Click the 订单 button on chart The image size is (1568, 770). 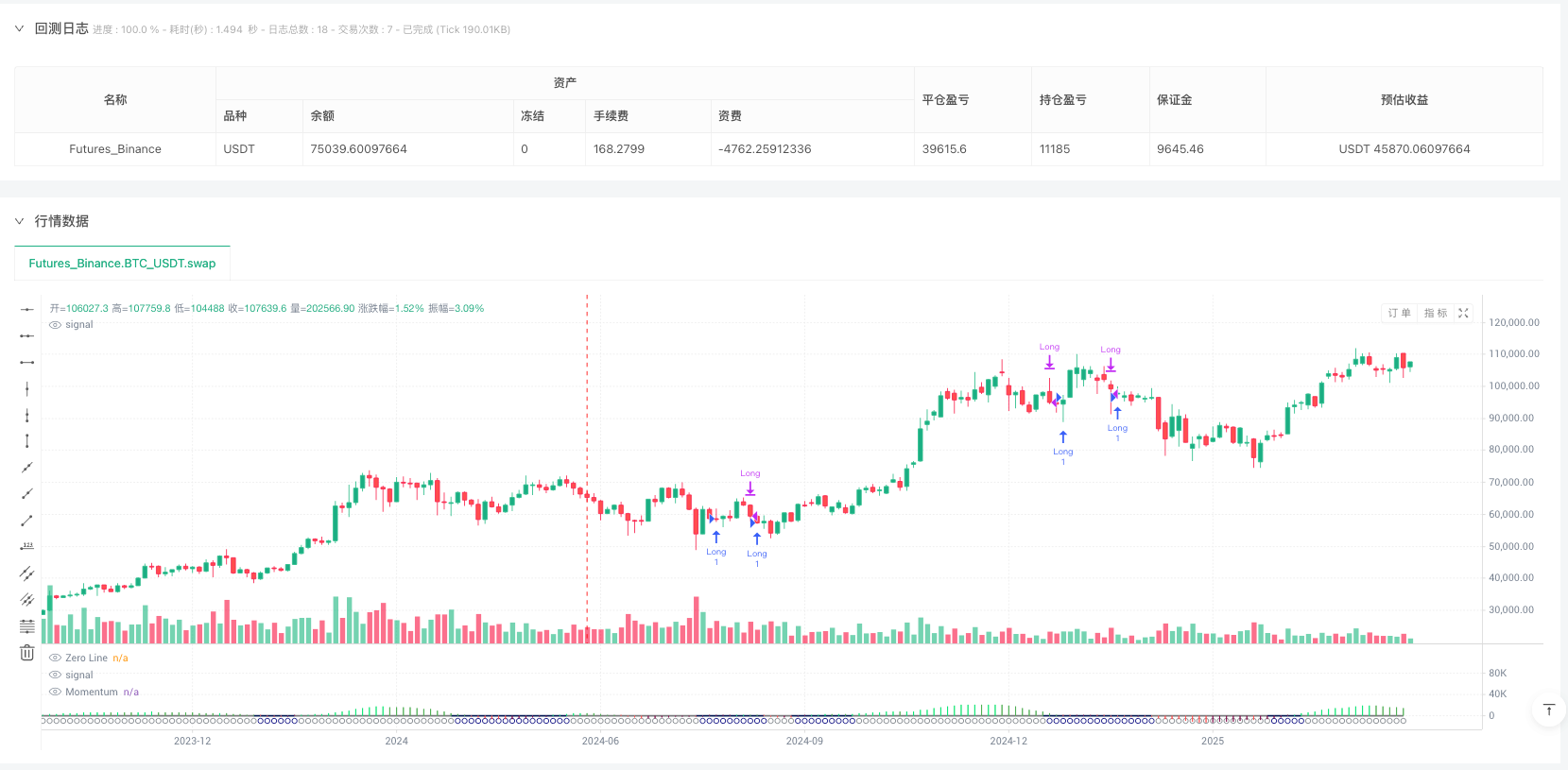click(1399, 313)
